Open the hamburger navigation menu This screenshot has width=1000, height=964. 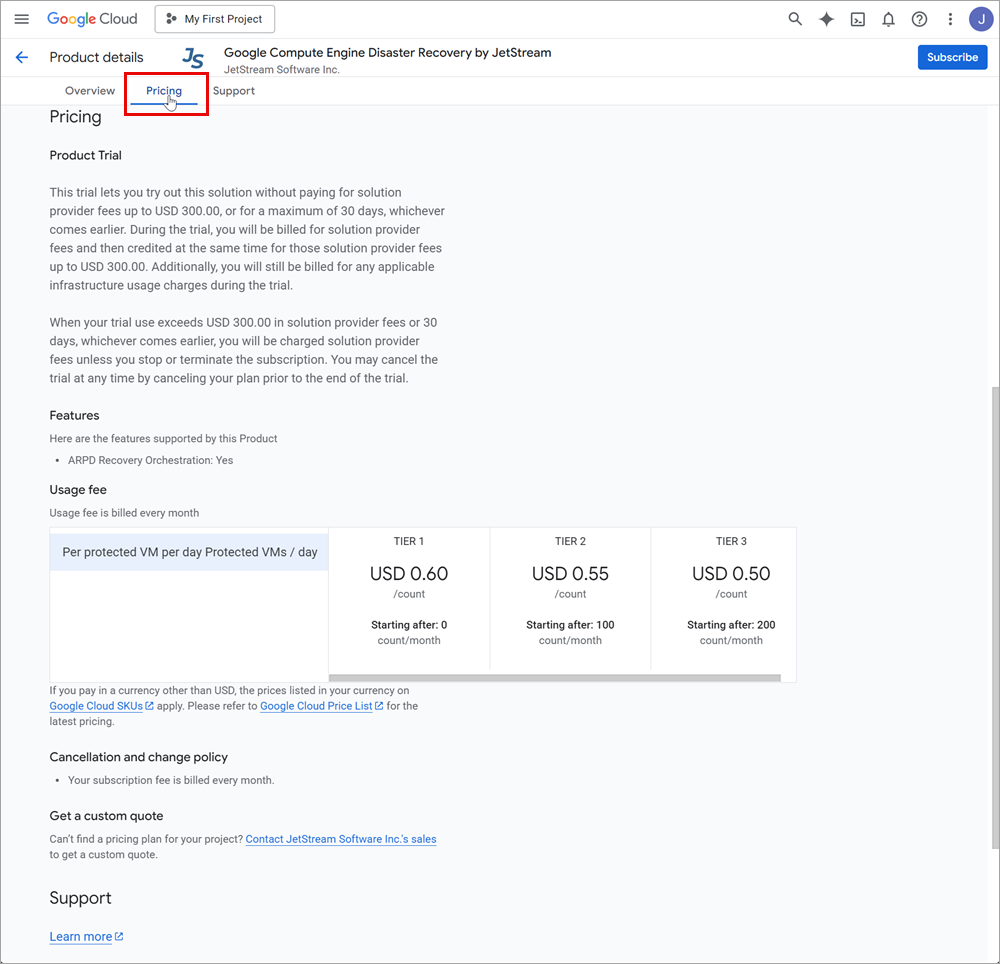[x=22, y=19]
